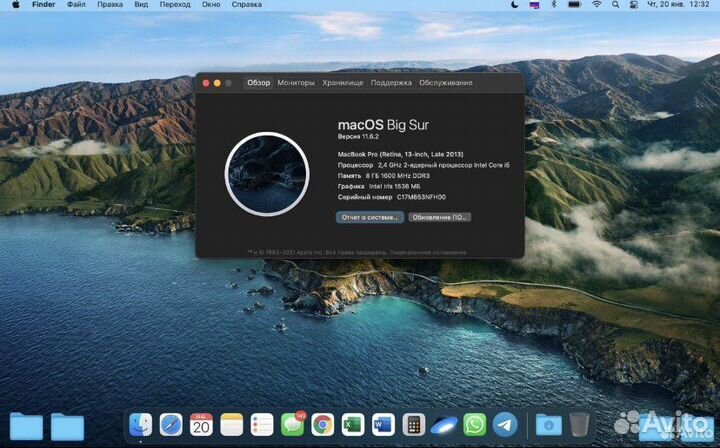Click the Версия 11.6.2 text
This screenshot has height=448, width=720.
coord(358,137)
